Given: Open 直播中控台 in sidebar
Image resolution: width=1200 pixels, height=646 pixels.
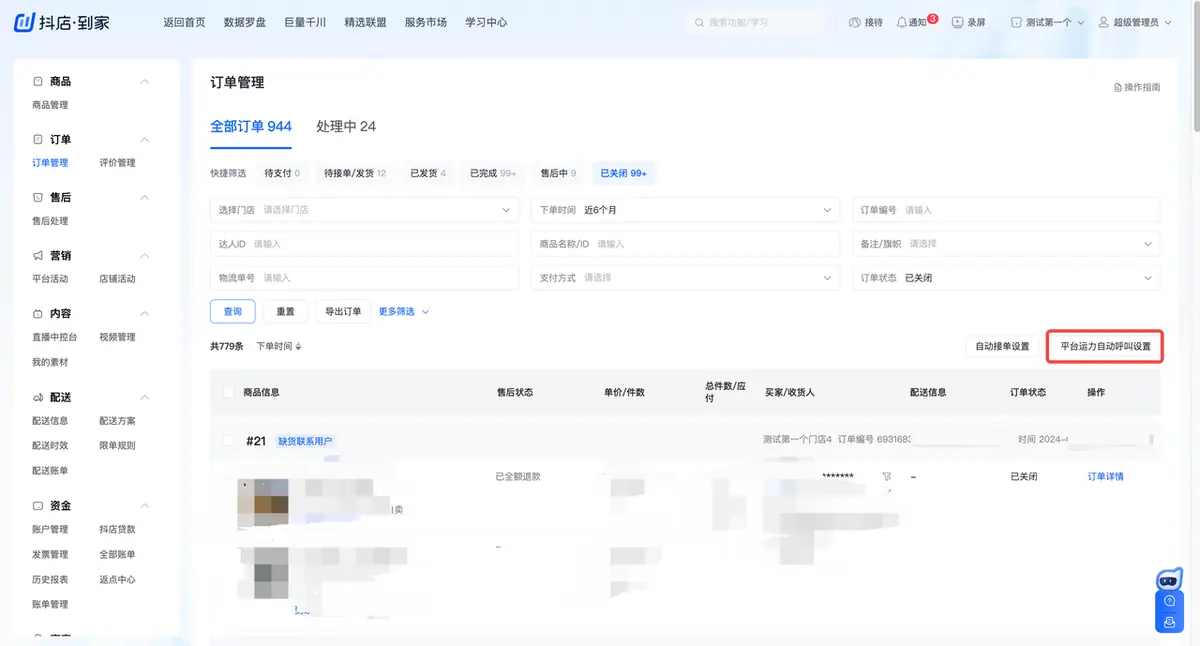Looking at the screenshot, I should tap(54, 337).
